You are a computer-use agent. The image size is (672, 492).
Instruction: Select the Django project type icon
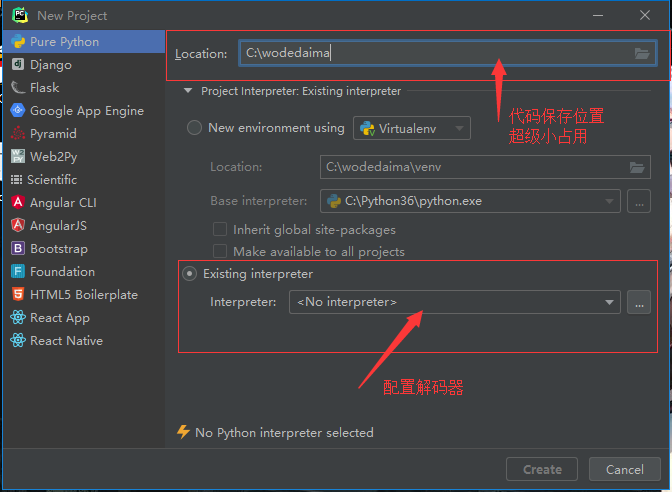click(18, 65)
